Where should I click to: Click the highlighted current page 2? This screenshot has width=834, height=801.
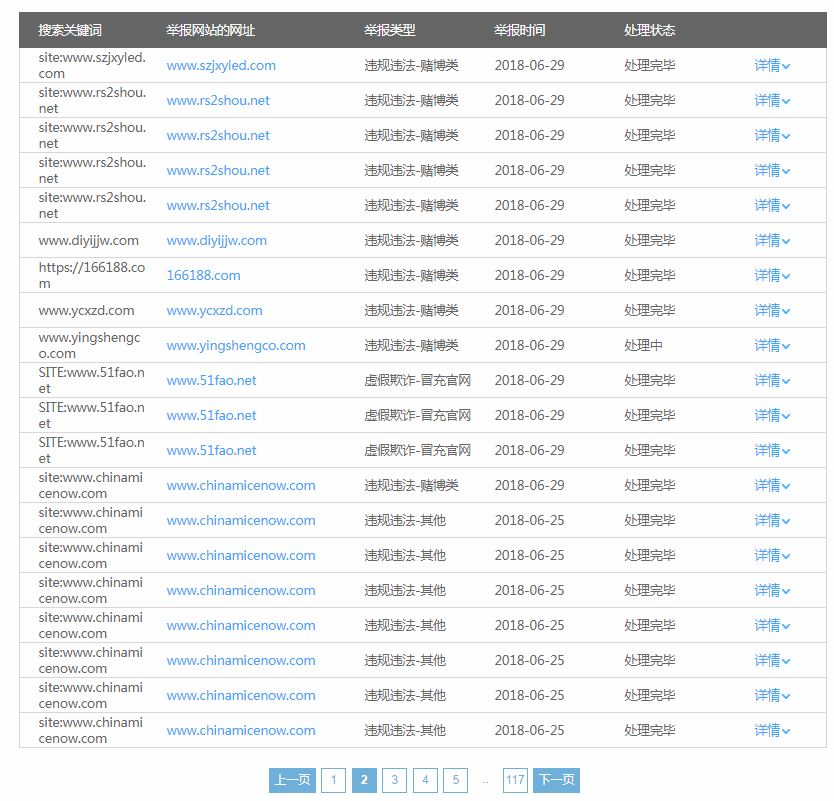pyautogui.click(x=364, y=780)
